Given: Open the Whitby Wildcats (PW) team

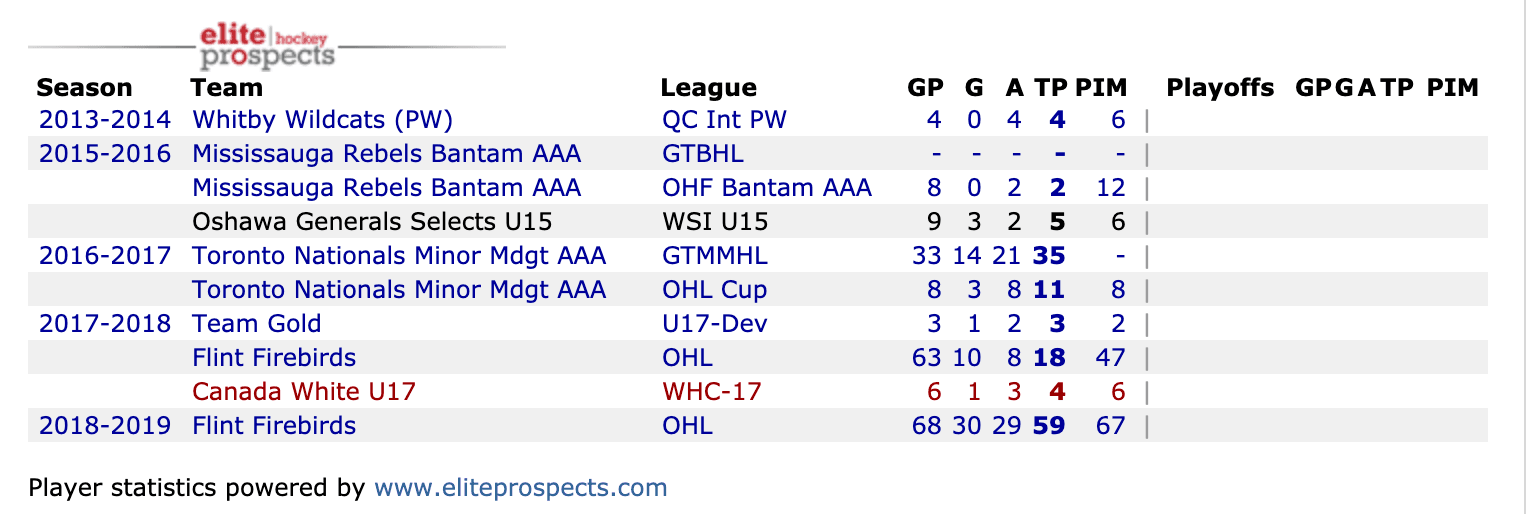Looking at the screenshot, I should click(322, 120).
